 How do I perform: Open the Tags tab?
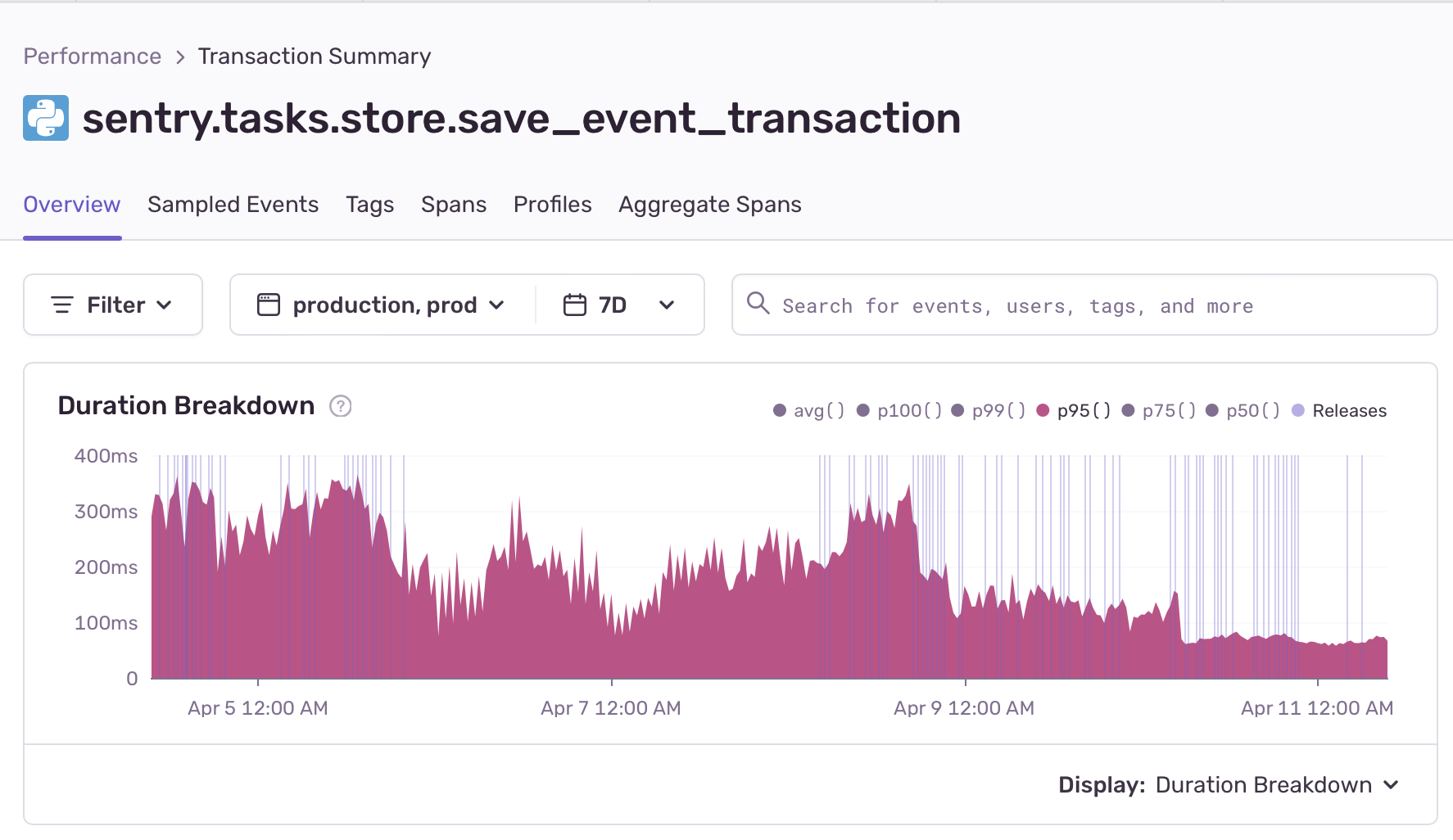(369, 205)
